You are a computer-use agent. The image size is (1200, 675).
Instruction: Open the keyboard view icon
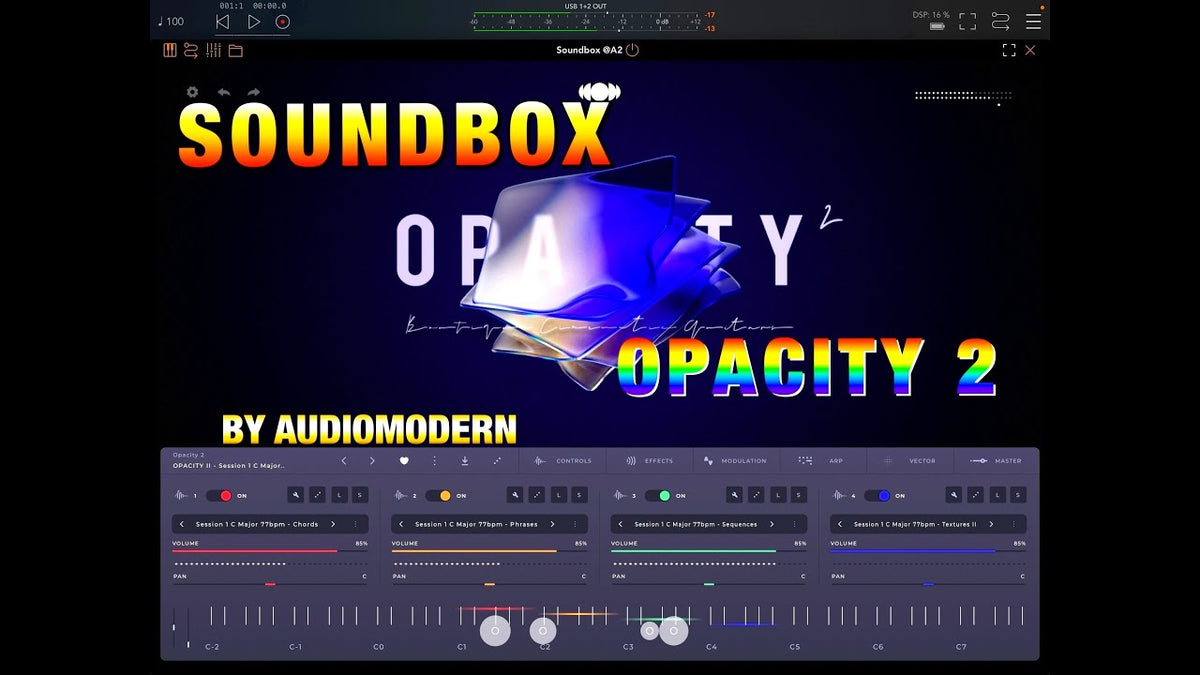pyautogui.click(x=170, y=50)
